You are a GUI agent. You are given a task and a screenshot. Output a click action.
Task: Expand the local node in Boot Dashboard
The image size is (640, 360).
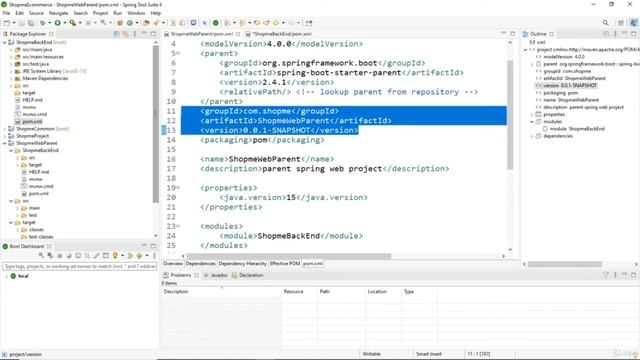(7, 276)
